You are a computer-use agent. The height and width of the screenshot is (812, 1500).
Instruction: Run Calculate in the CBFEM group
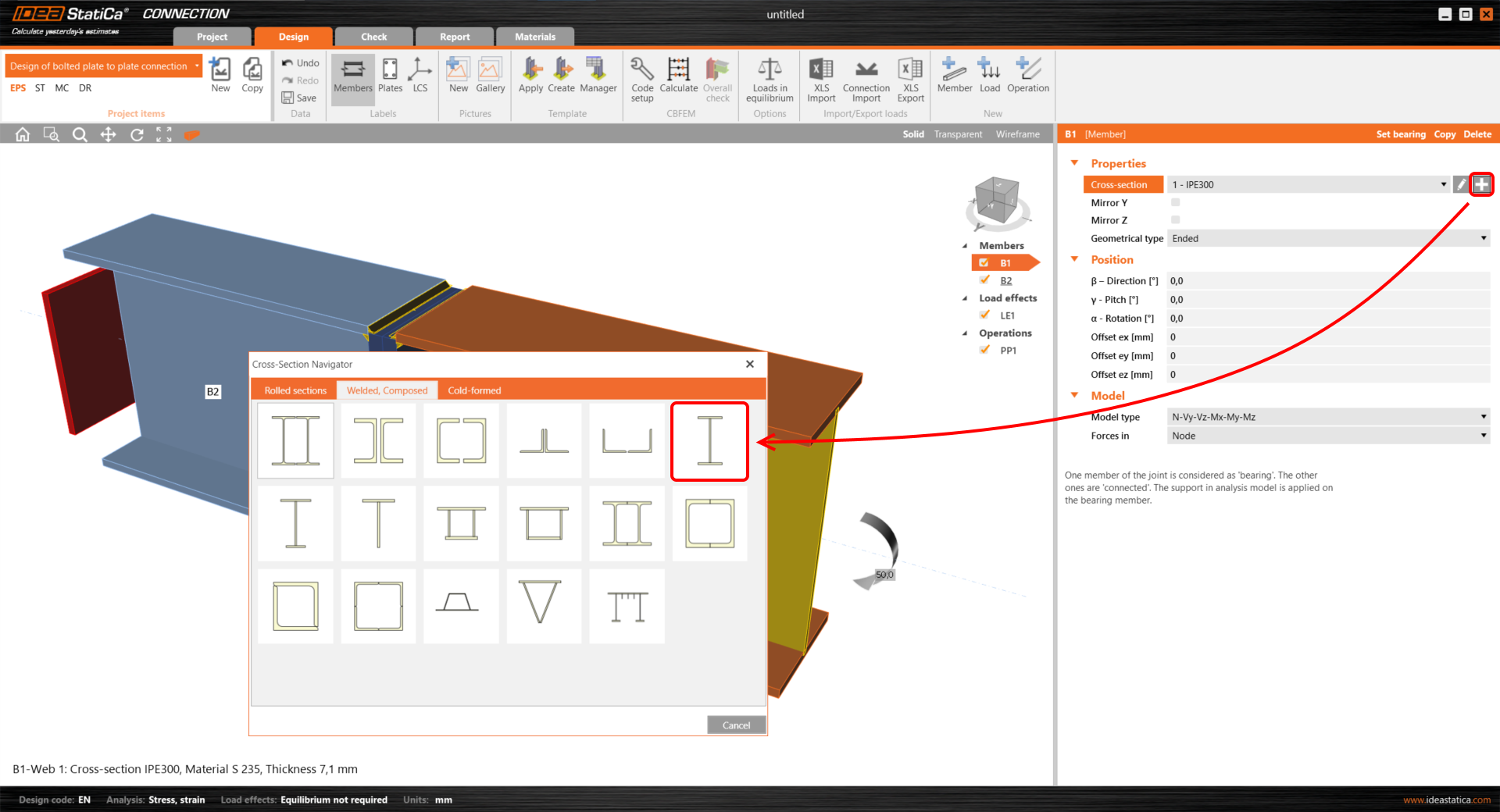click(677, 77)
